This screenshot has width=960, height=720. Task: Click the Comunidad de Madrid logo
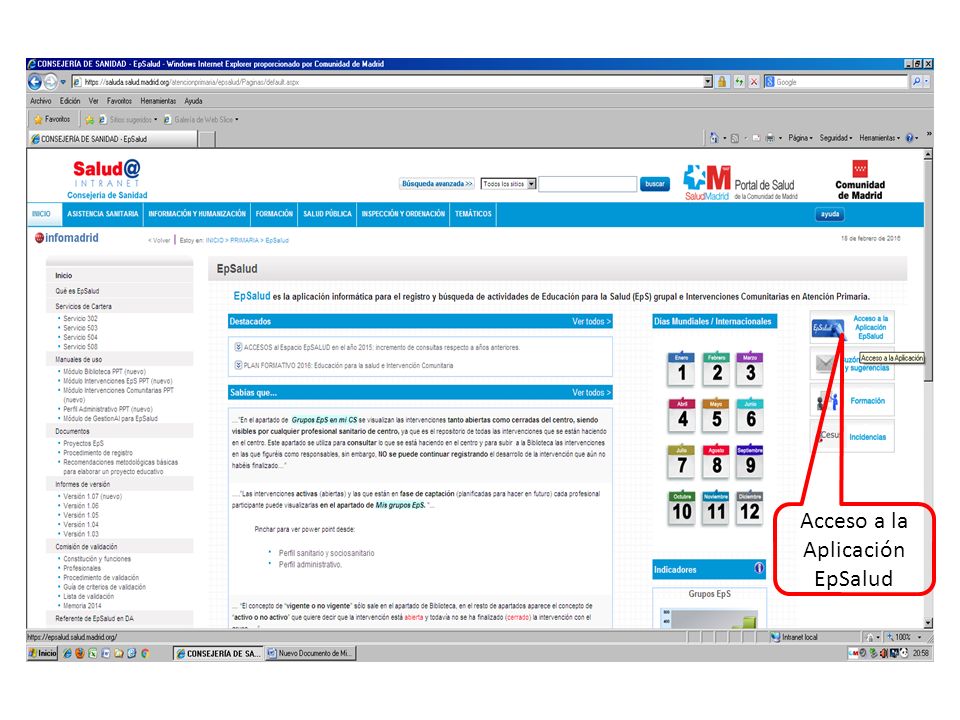(x=860, y=180)
